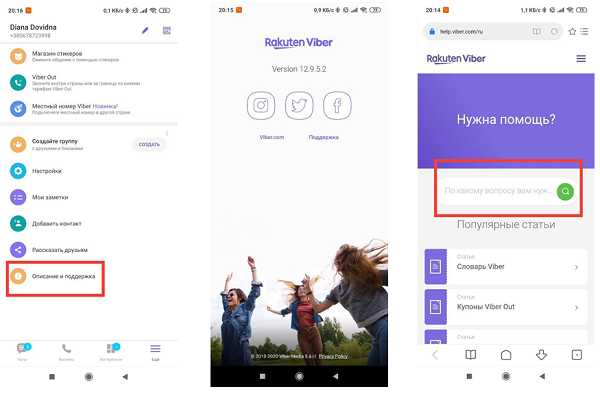Tap Рассказать друзьям share icon
The image size is (600, 400).
pyautogui.click(x=18, y=250)
